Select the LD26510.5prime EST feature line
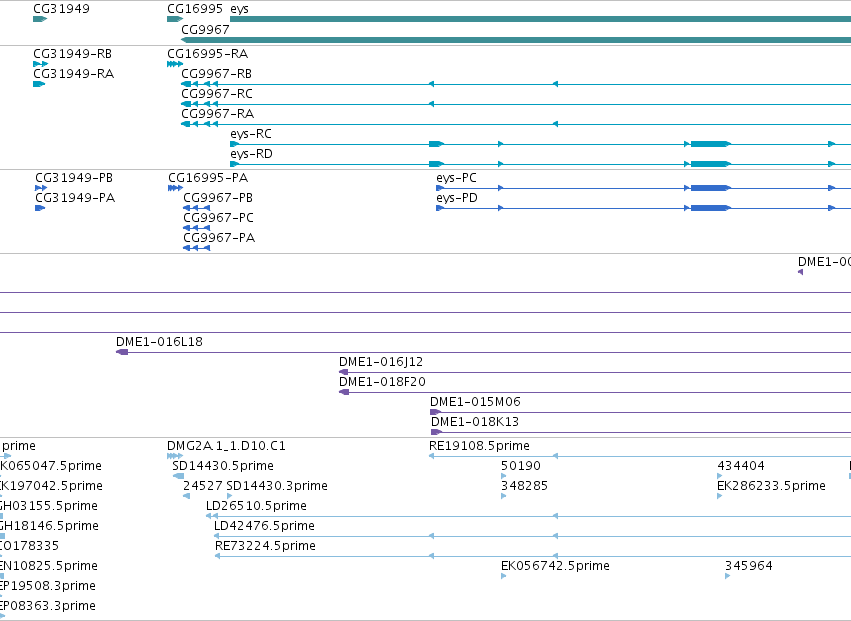The width and height of the screenshot is (851, 621). tap(529, 516)
